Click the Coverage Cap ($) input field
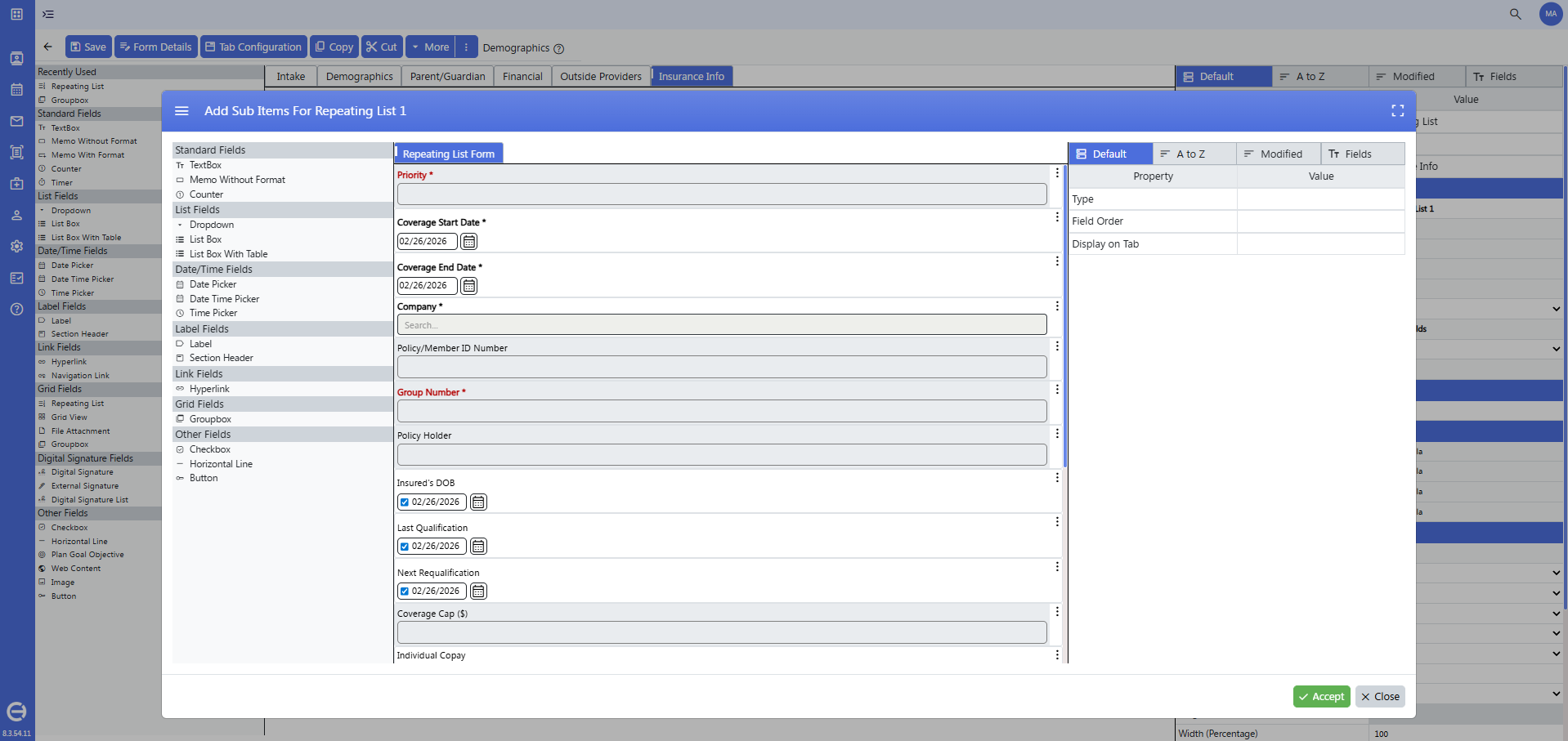This screenshot has height=741, width=1568. click(x=722, y=632)
